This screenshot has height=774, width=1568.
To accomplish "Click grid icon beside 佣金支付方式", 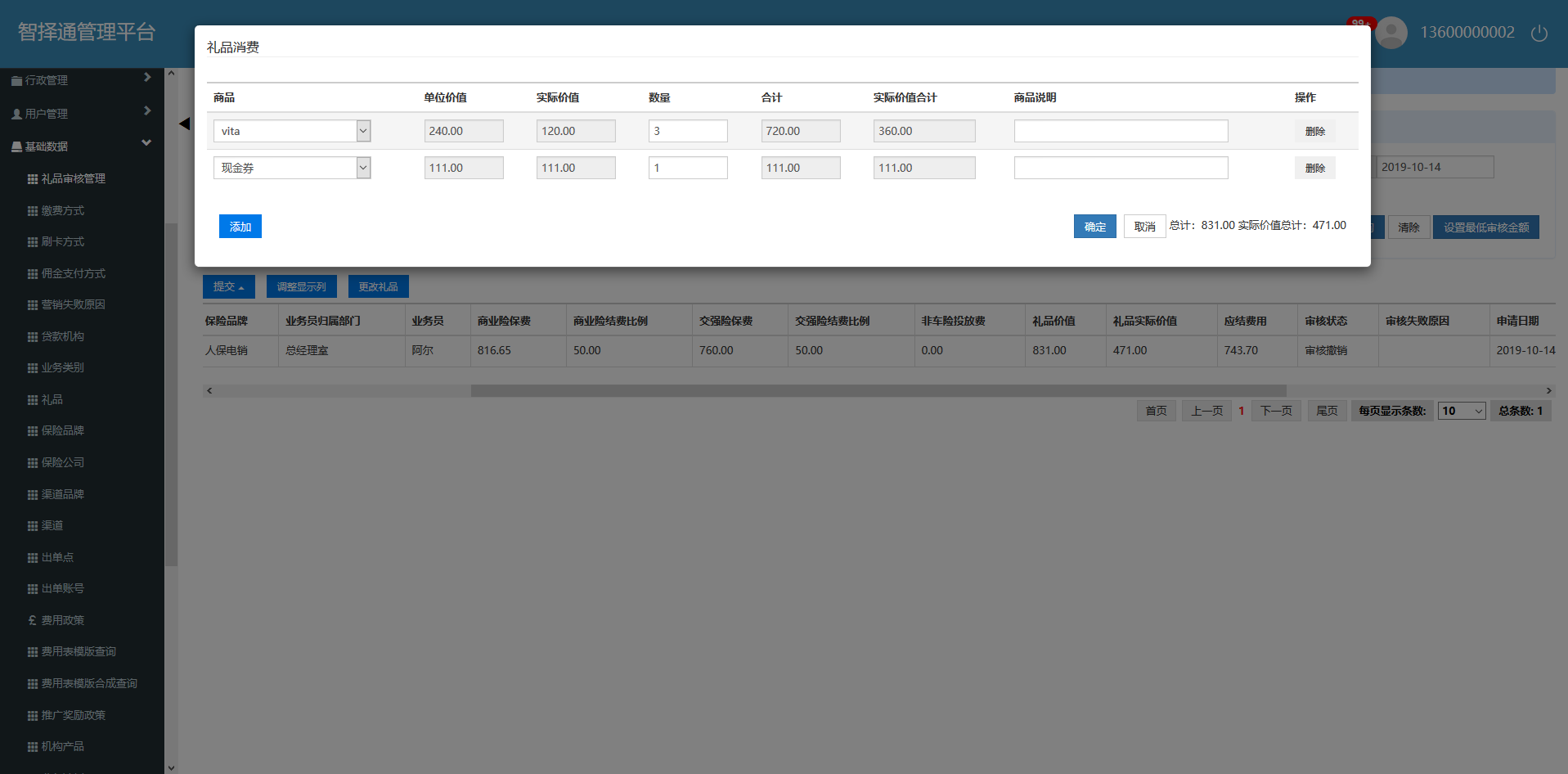I will click(33, 274).
